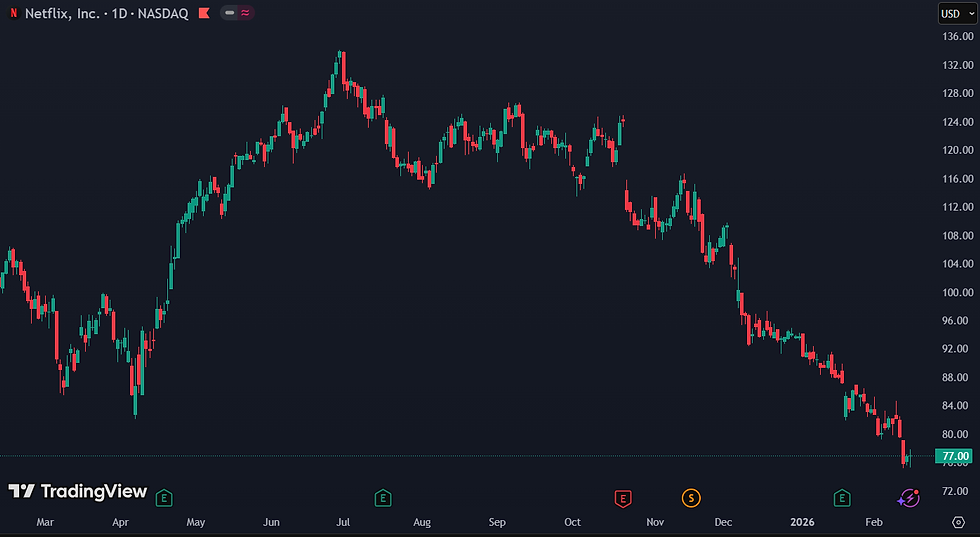
Task: Click the 108.00 price scale label
Action: [x=958, y=236]
